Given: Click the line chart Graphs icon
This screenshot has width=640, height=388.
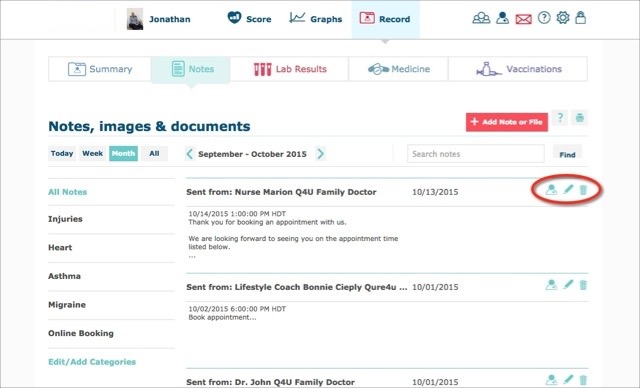Looking at the screenshot, I should [297, 18].
